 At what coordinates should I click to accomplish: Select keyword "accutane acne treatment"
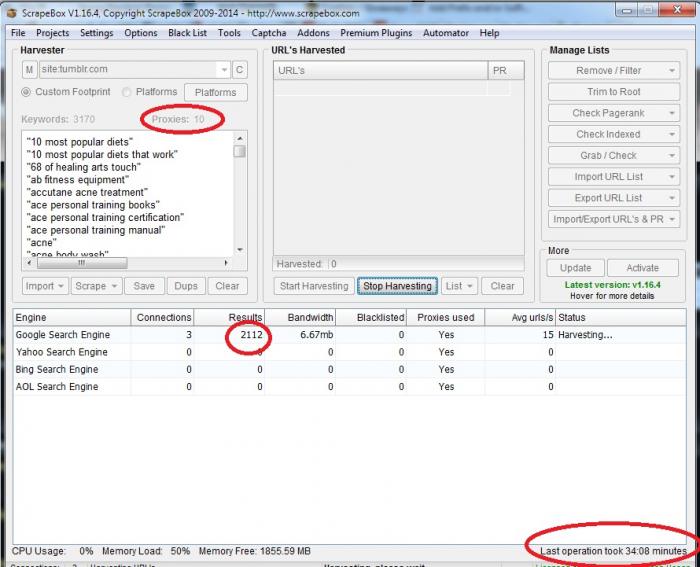click(87, 192)
